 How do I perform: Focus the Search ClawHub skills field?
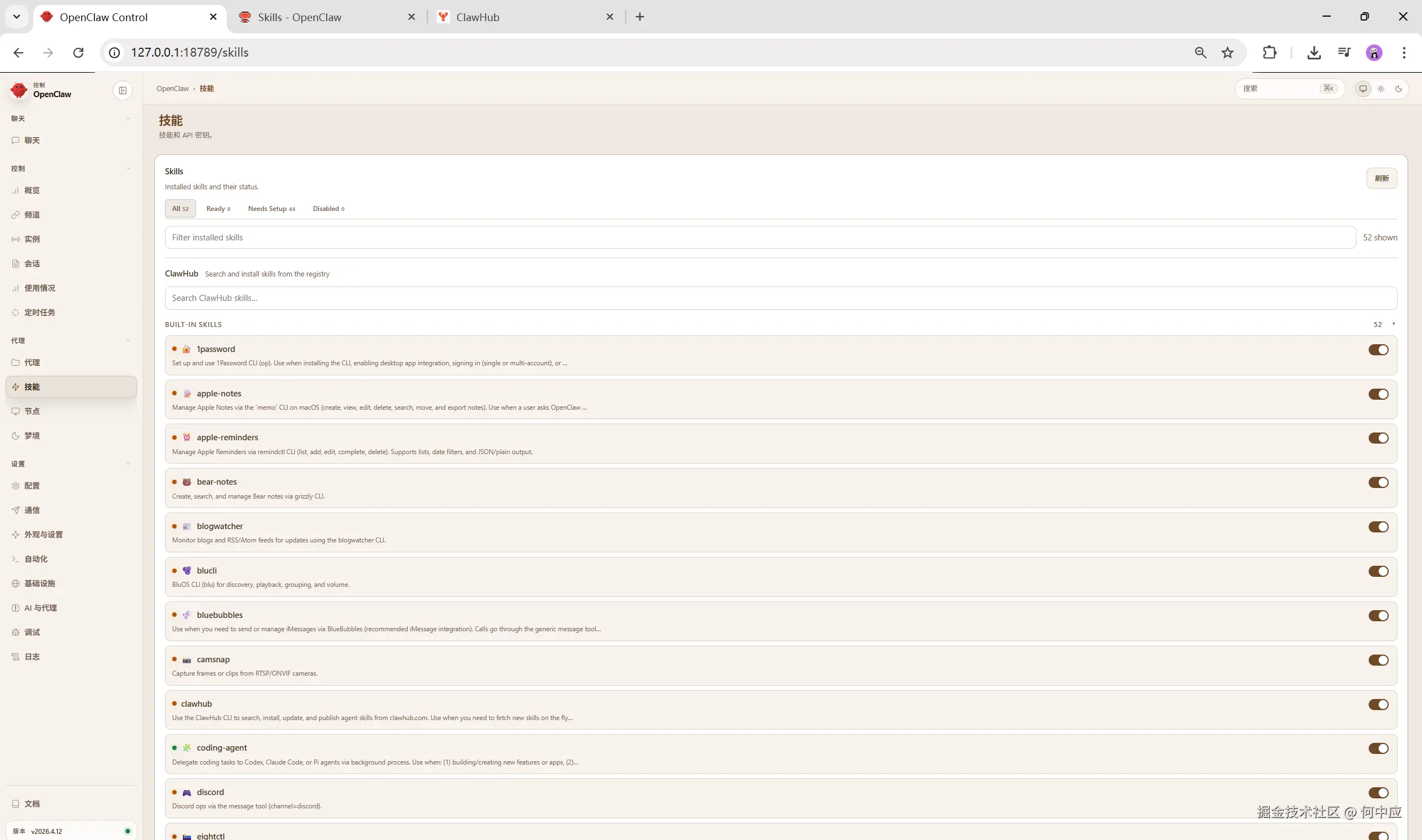tap(780, 298)
